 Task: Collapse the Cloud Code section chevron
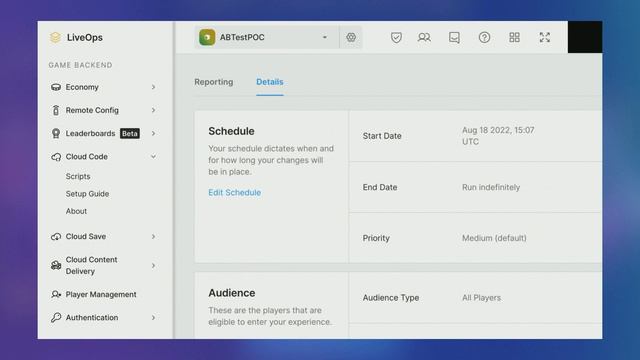coord(153,157)
